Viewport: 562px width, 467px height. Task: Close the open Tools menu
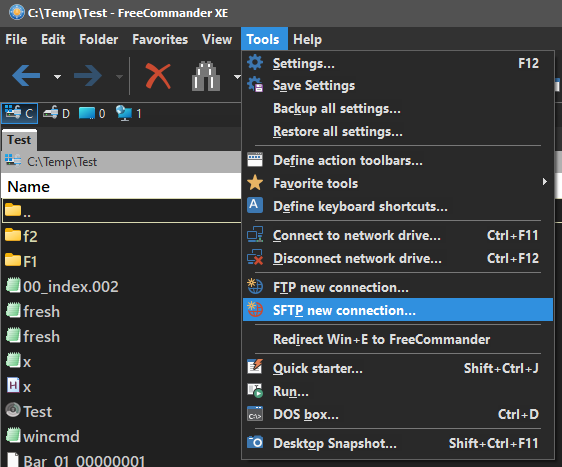pos(264,39)
